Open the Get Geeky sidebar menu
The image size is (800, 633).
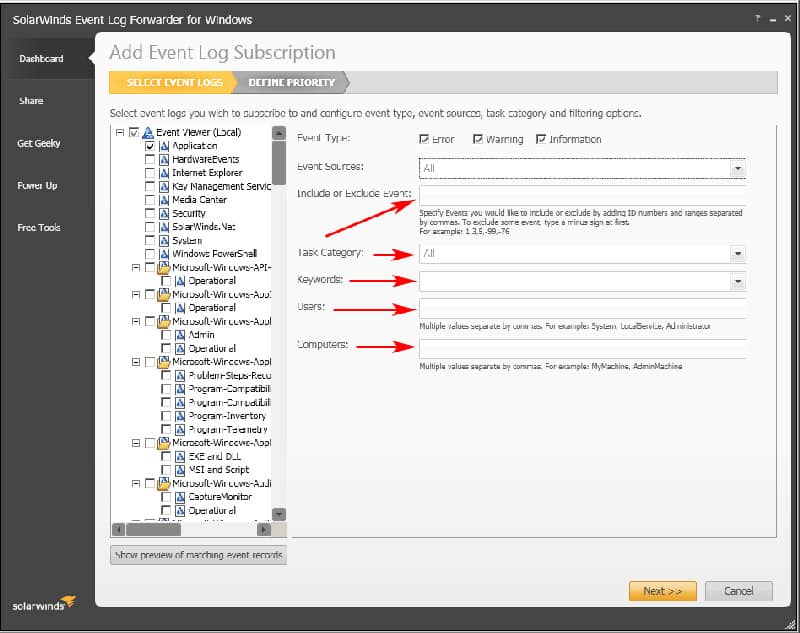pos(42,143)
